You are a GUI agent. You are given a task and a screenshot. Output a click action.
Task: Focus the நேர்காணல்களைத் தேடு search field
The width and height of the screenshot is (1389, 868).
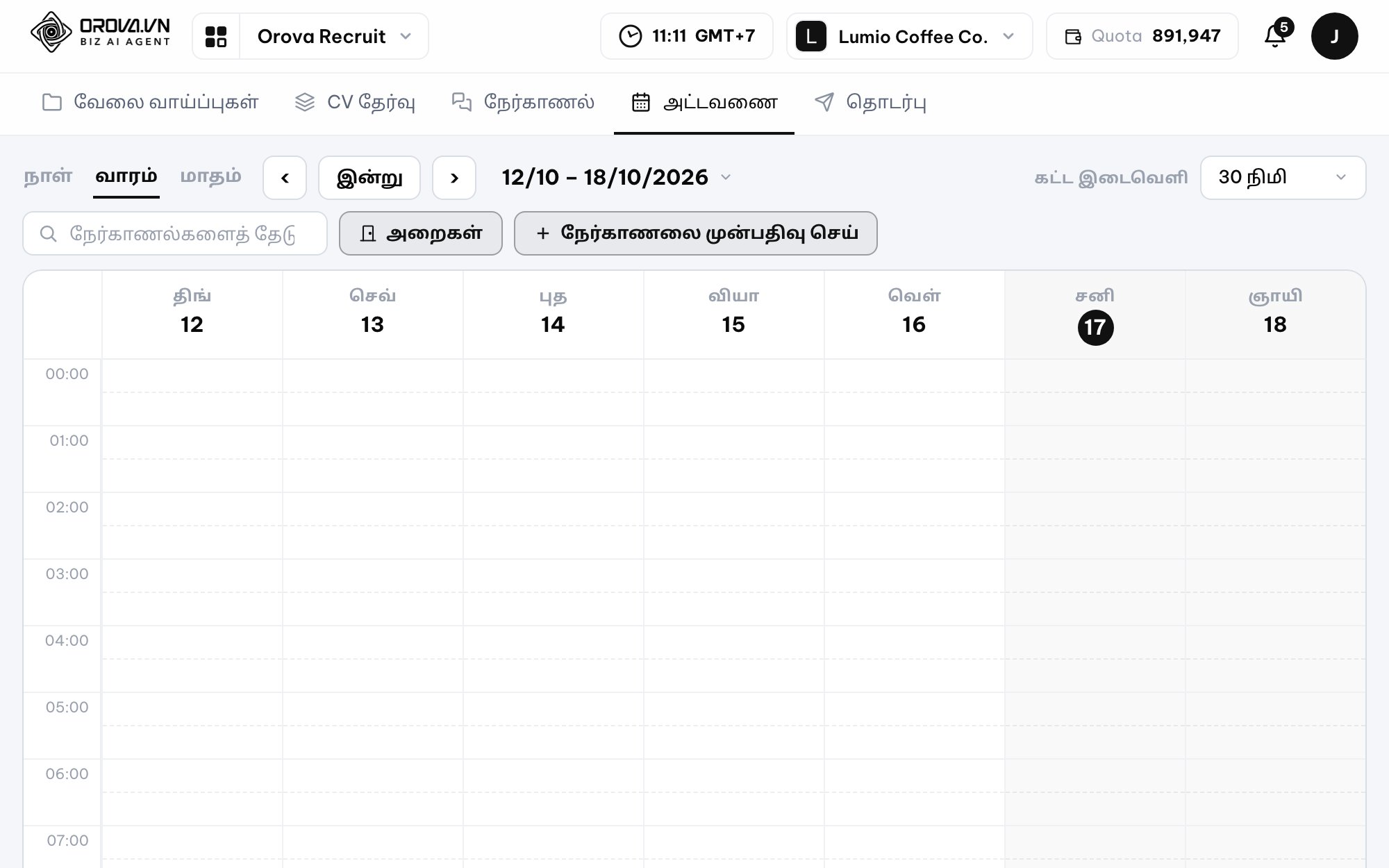click(175, 233)
